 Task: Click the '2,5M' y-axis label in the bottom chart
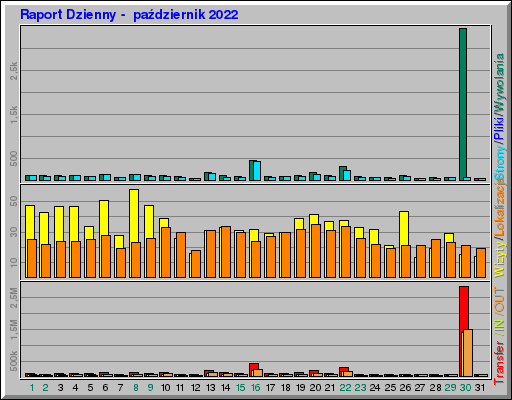pyautogui.click(x=13, y=297)
